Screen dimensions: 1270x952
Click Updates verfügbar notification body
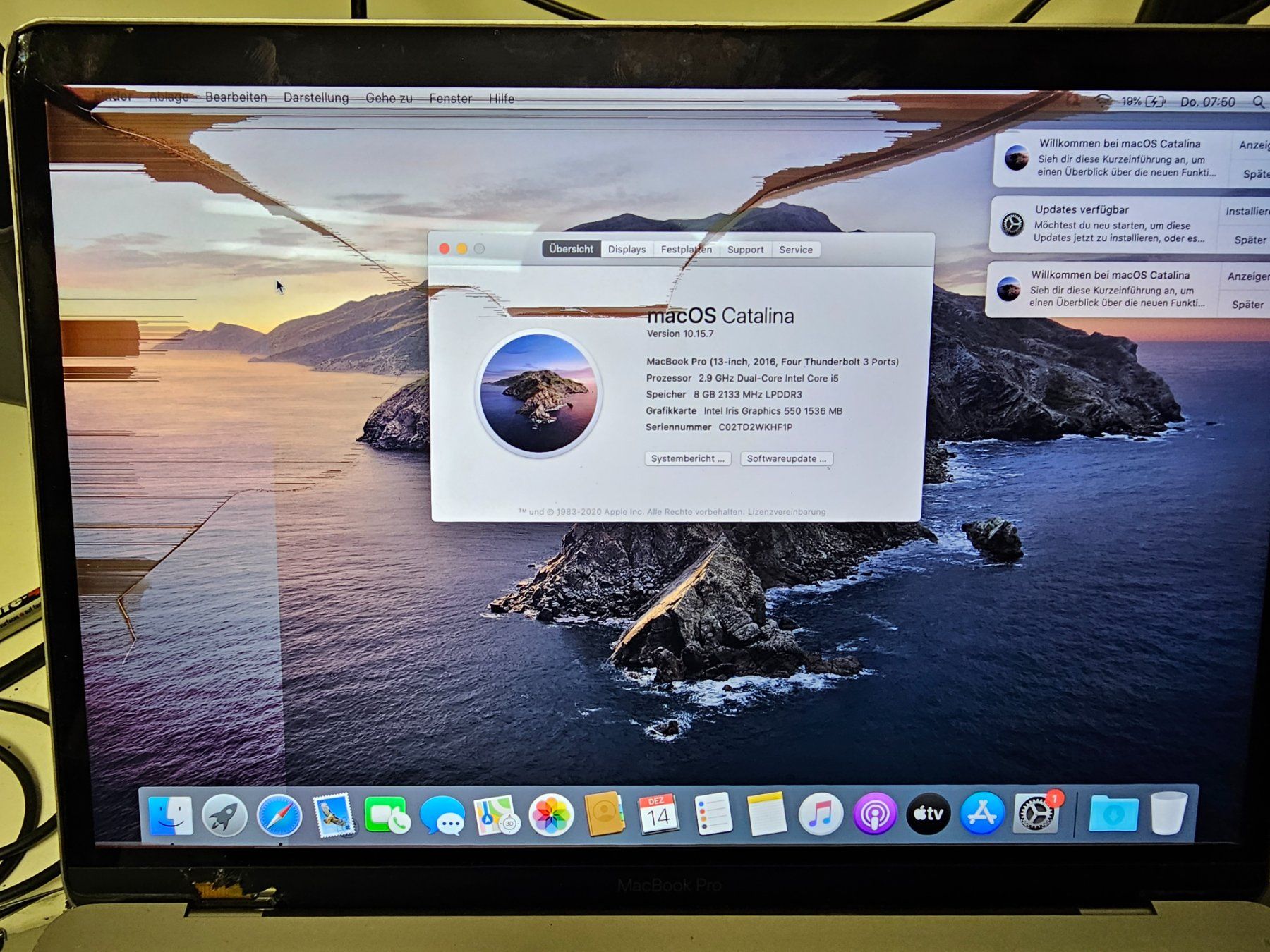pos(1106,224)
